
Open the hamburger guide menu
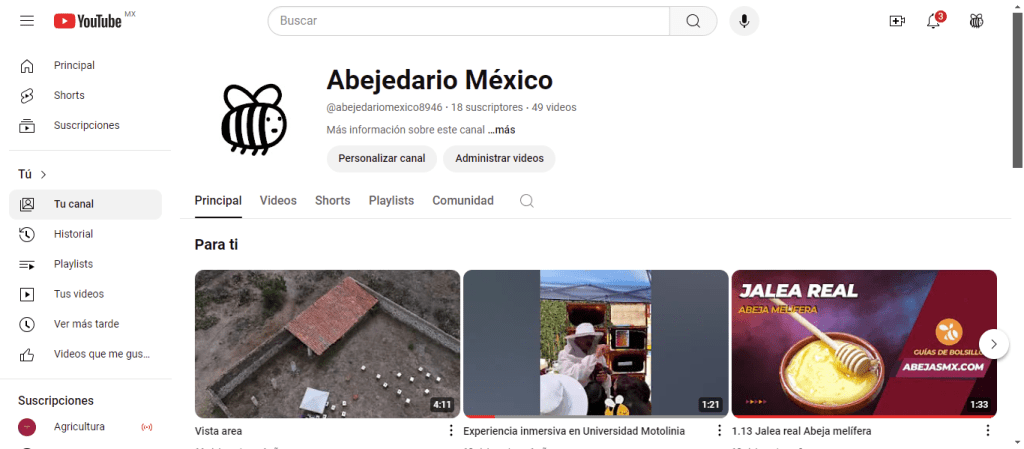click(27, 21)
